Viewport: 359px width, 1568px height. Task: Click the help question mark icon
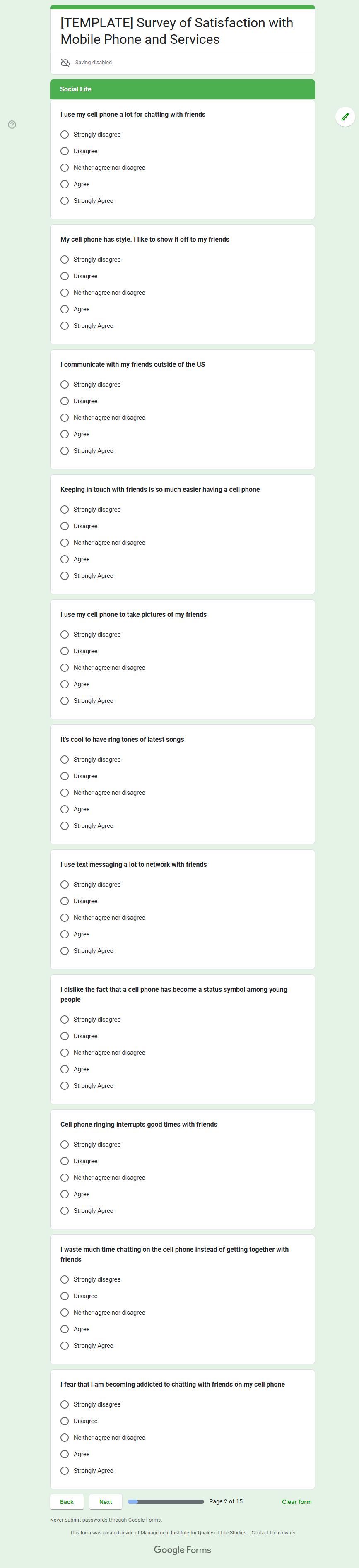[x=12, y=125]
